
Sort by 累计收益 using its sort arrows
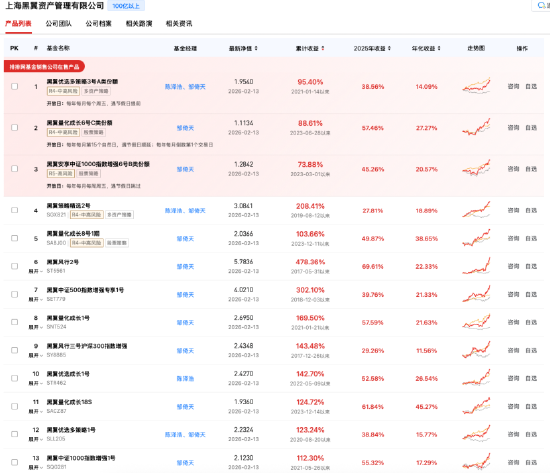323,48
